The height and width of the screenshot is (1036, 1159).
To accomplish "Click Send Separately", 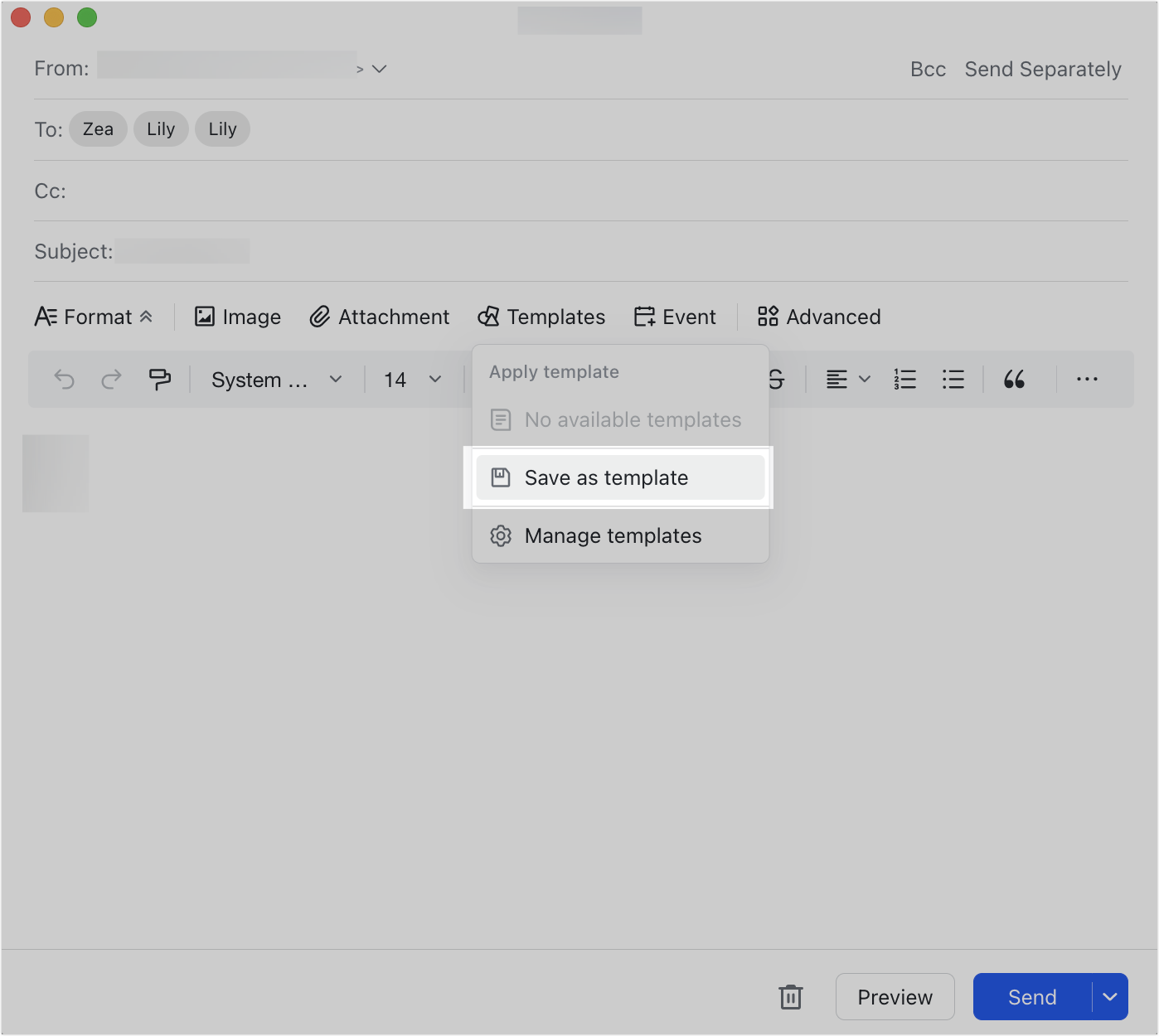I will [1043, 70].
